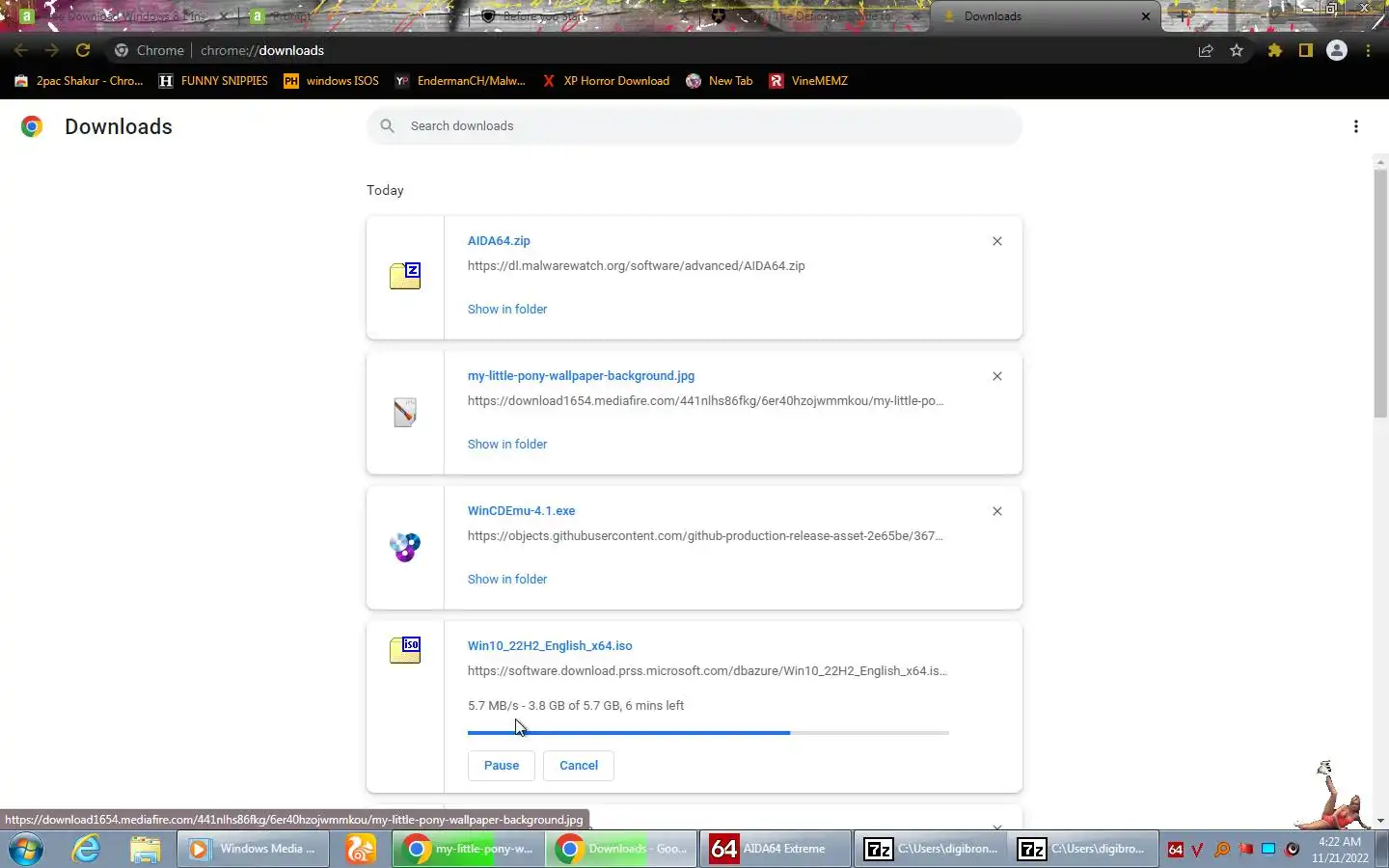Show my-little-pony wallpaper in folder
1389x868 pixels.
pyautogui.click(x=507, y=445)
